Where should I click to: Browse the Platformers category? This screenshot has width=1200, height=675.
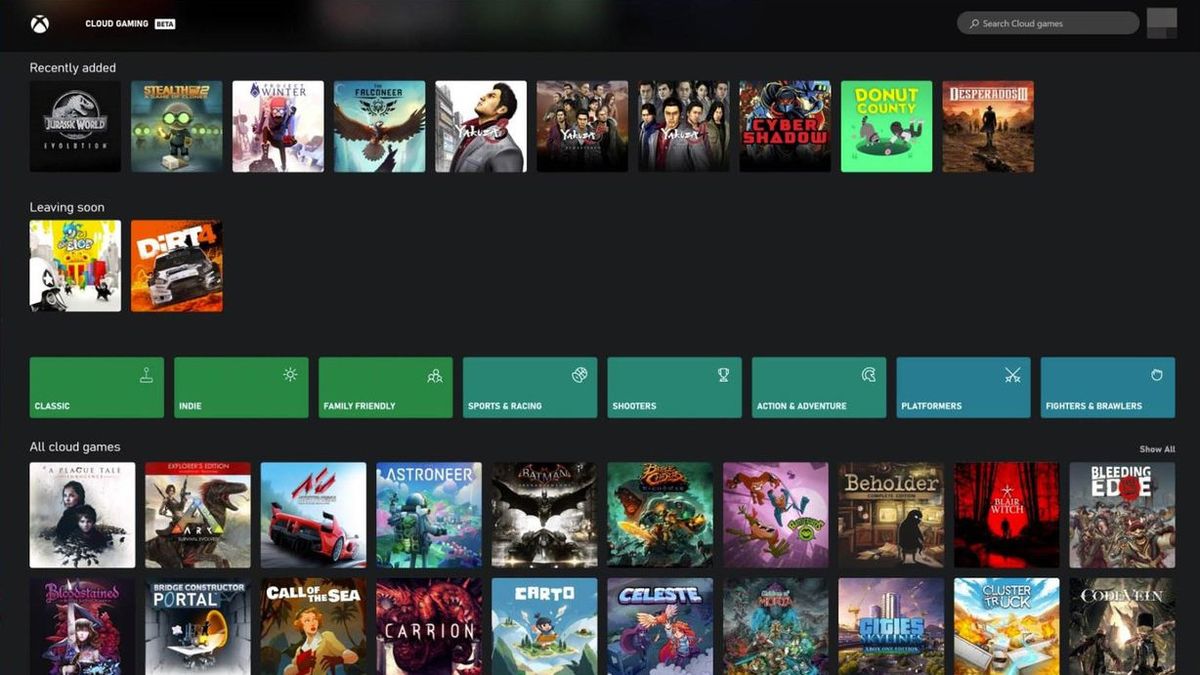click(x=964, y=387)
